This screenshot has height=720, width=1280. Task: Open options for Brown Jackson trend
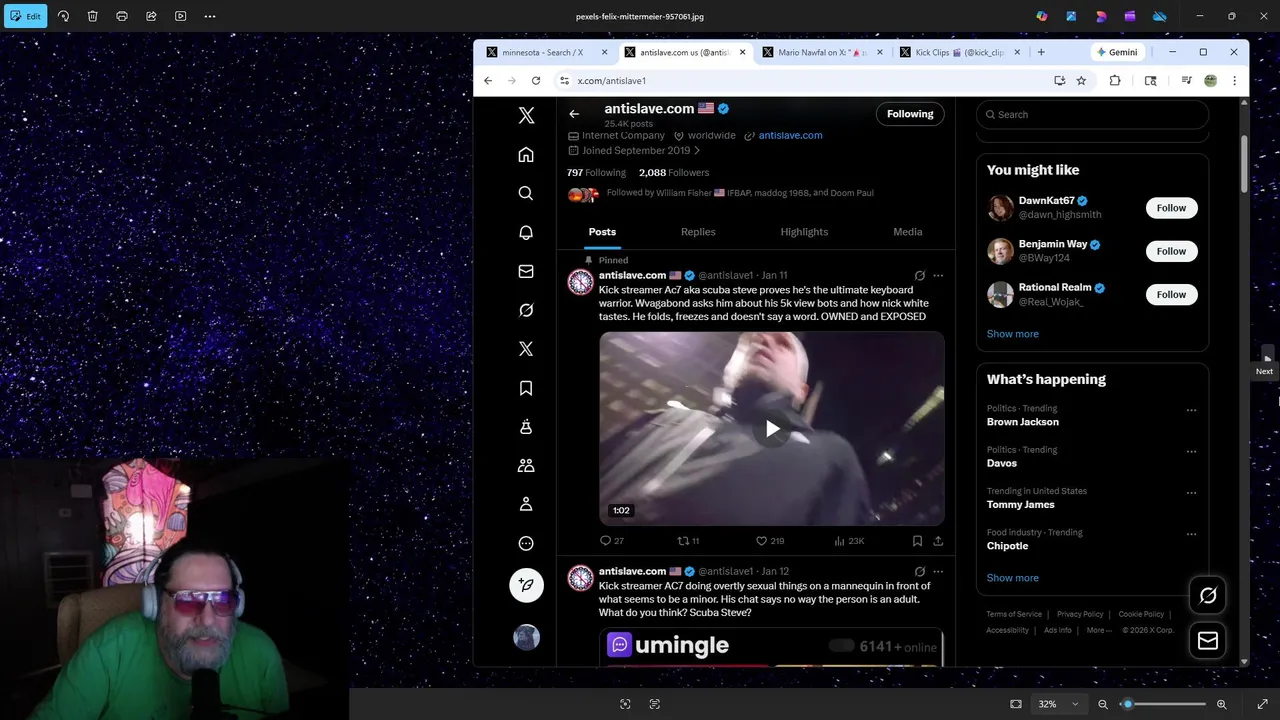click(x=1191, y=410)
